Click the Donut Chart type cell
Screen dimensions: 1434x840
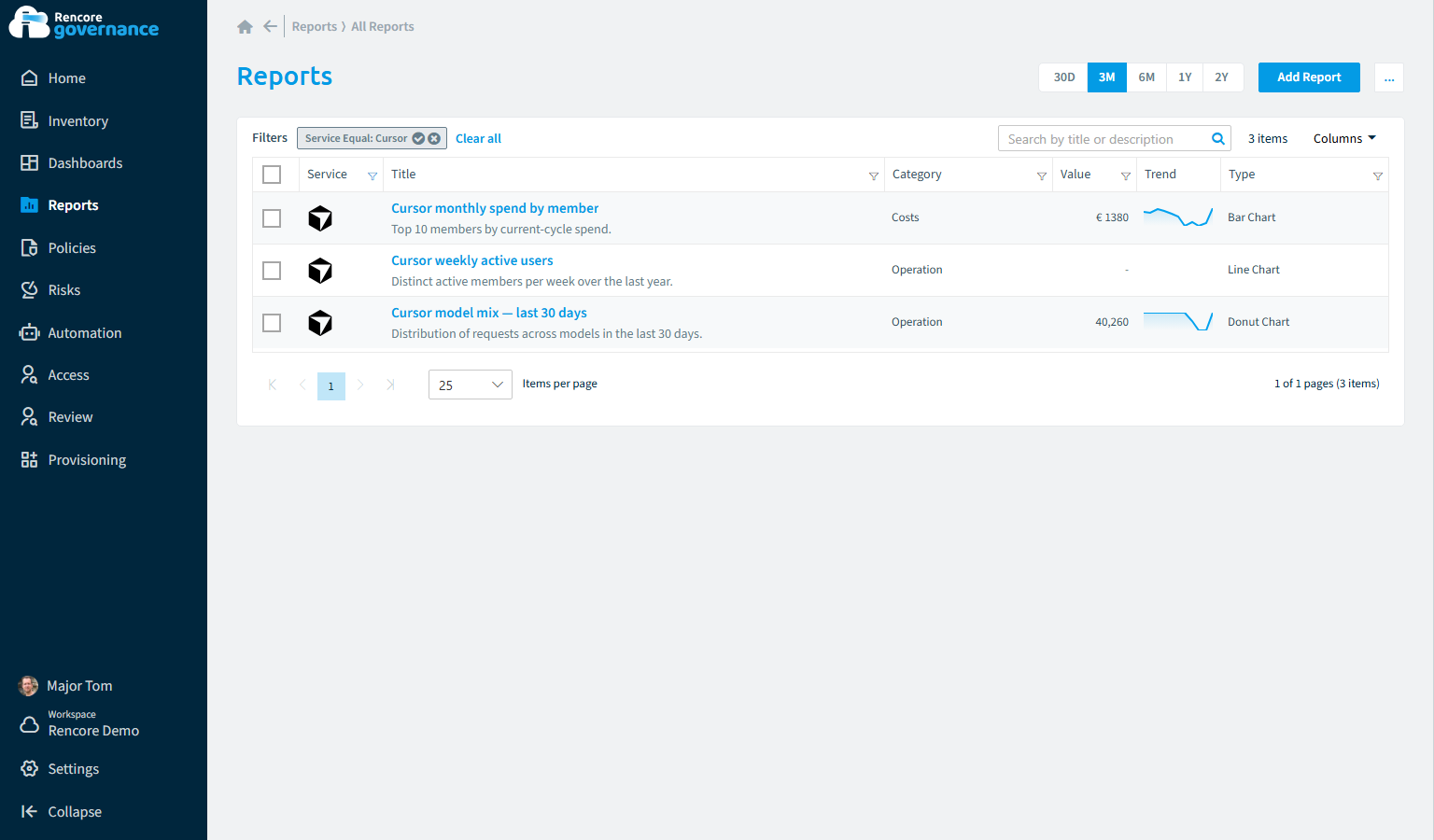[1258, 322]
